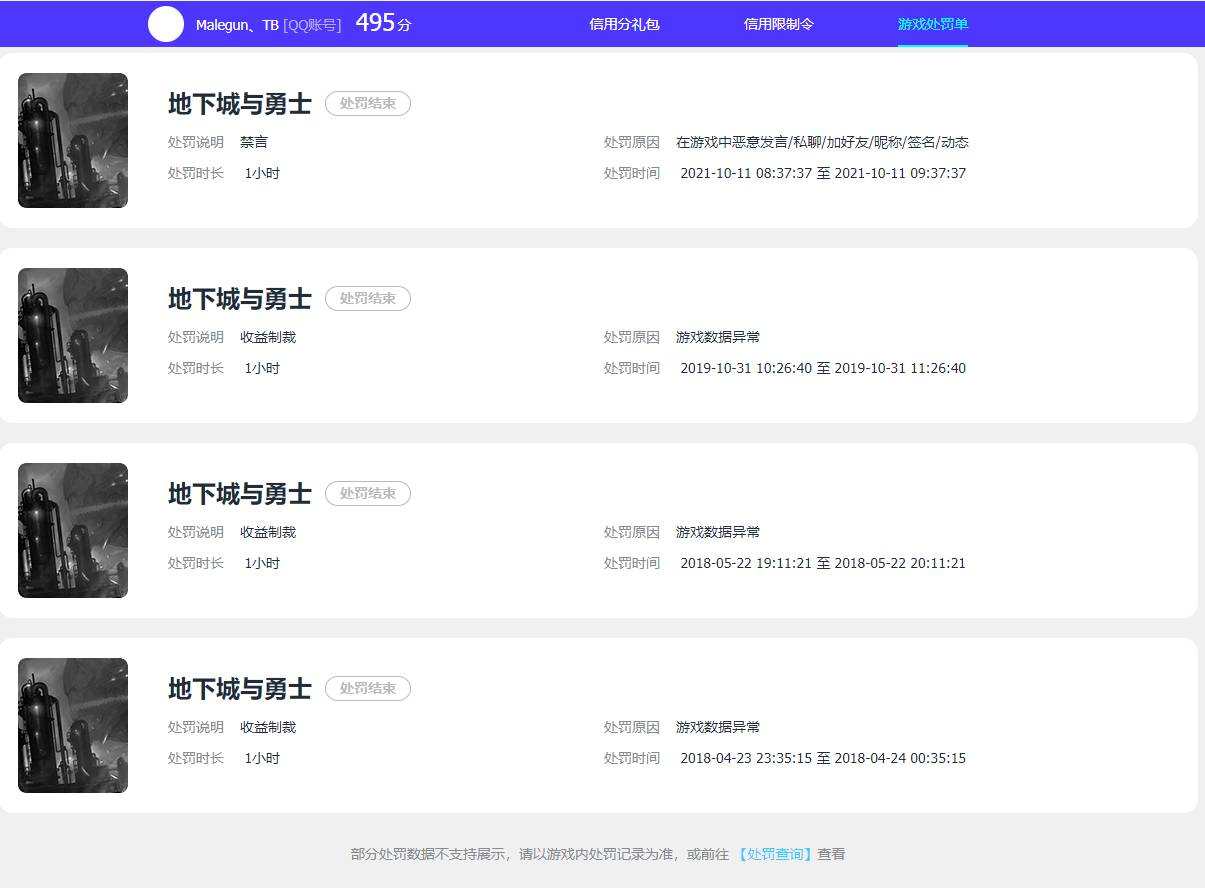Click 地下城与勇士 title of the 2018-04-23 record
1205x888 pixels.
[x=240, y=689]
